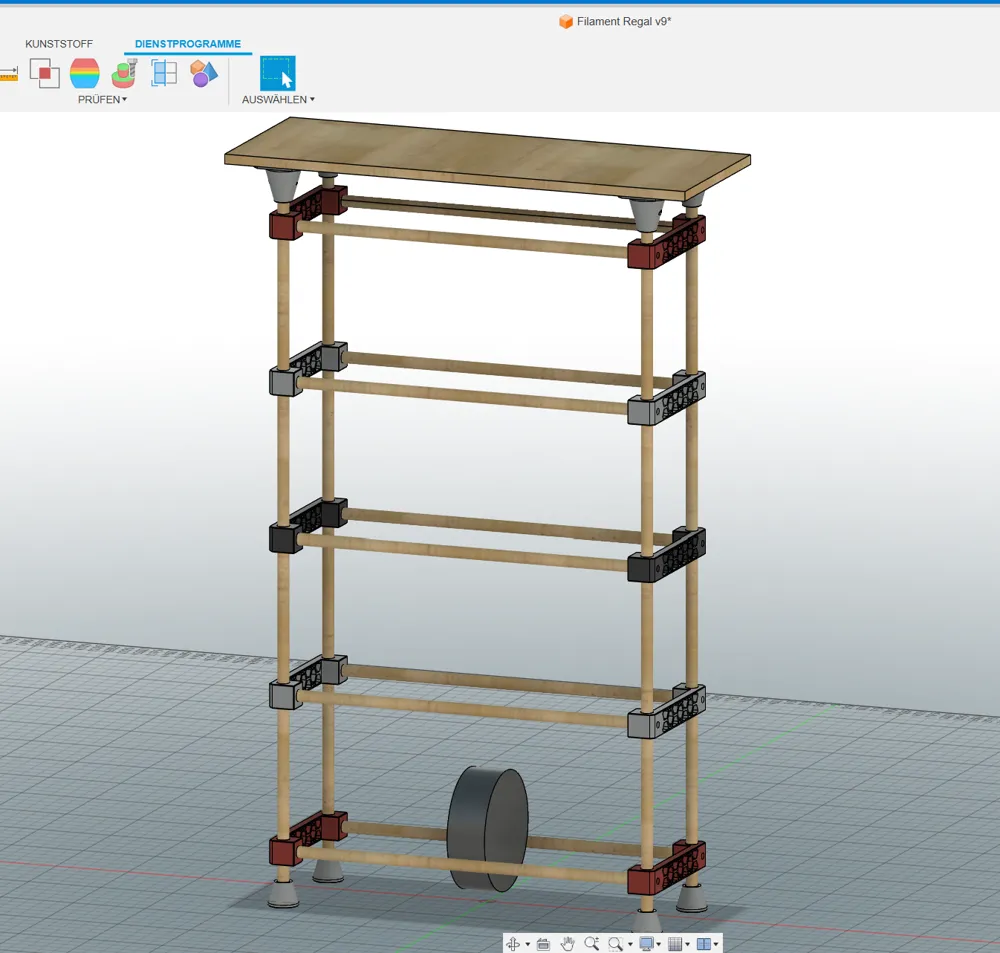Select the Interference check tool
The image size is (1000, 953).
point(45,73)
